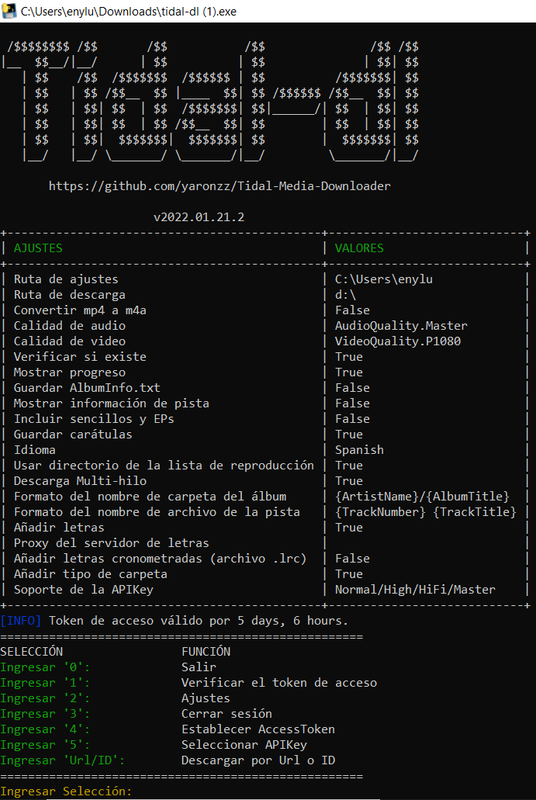
Task: Click the 'Mostrar progreso' label
Action: 69,372
